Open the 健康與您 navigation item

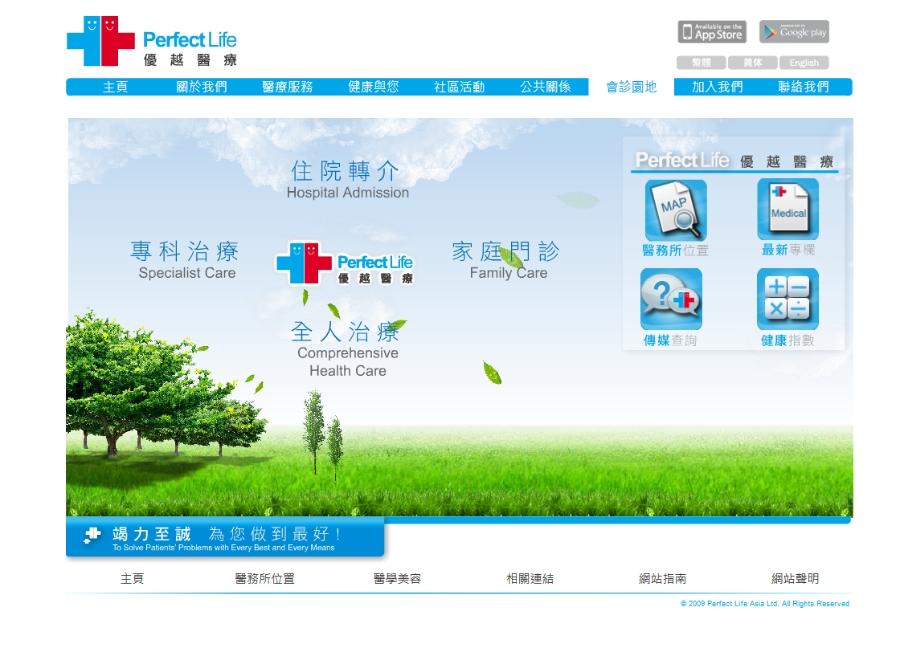click(374, 87)
